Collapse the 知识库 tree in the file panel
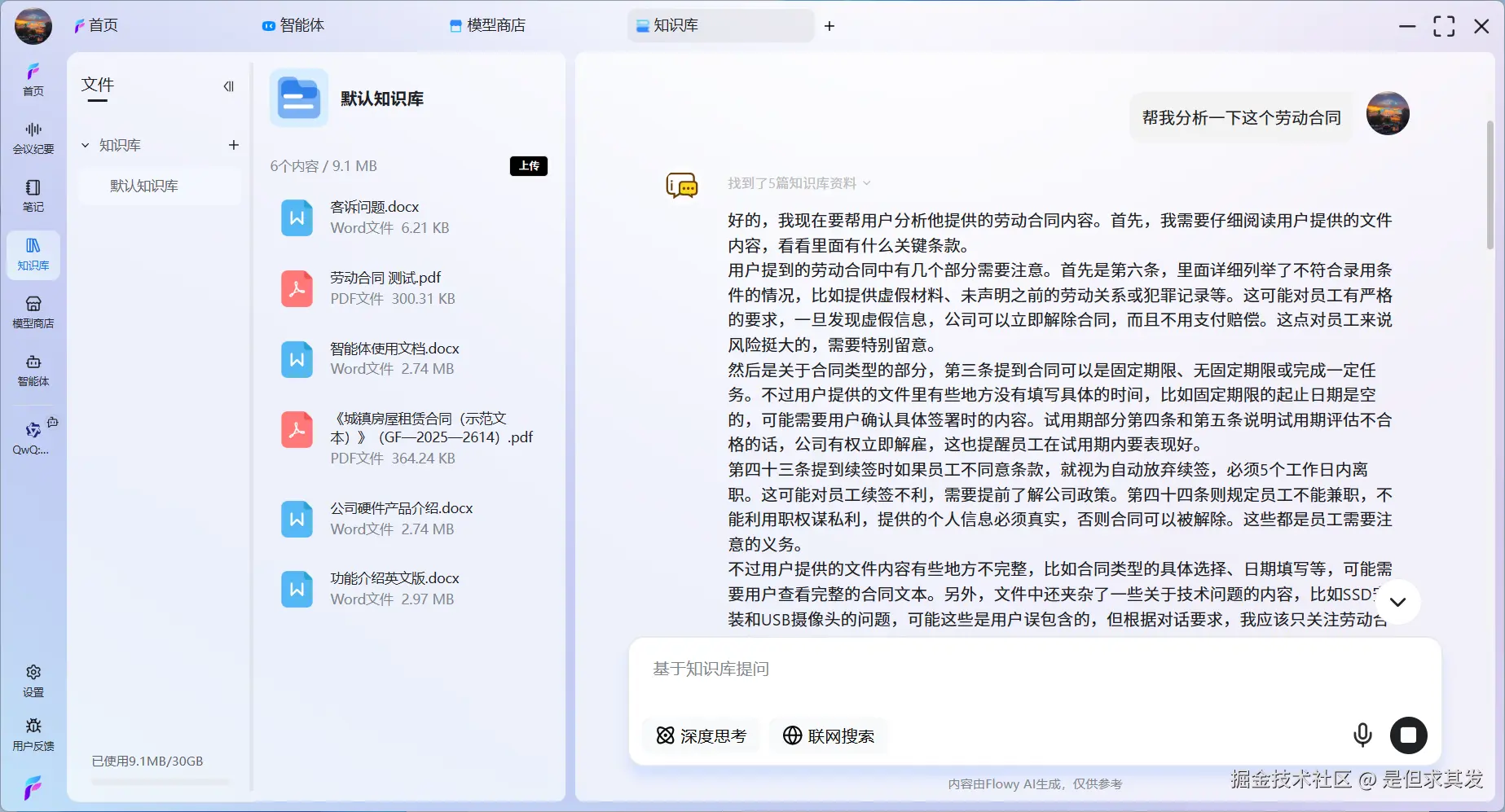This screenshot has width=1505, height=812. pyautogui.click(x=85, y=145)
